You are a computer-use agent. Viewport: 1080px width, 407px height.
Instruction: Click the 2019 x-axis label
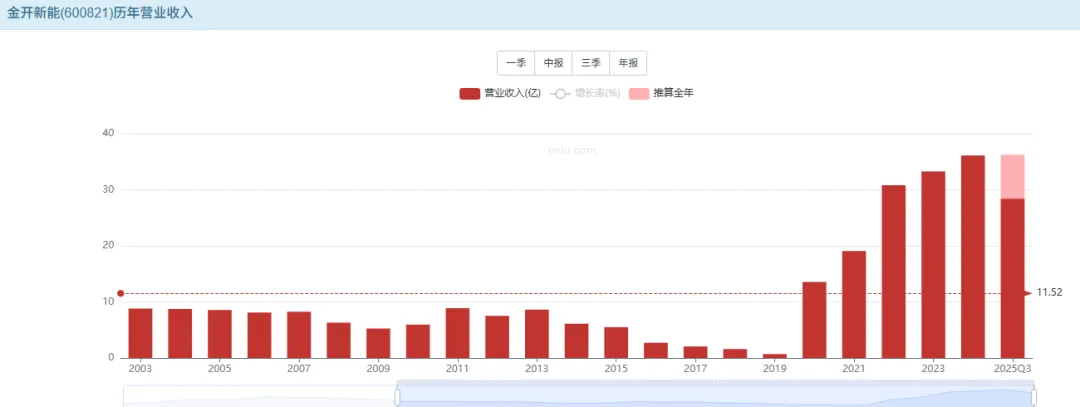pos(775,369)
